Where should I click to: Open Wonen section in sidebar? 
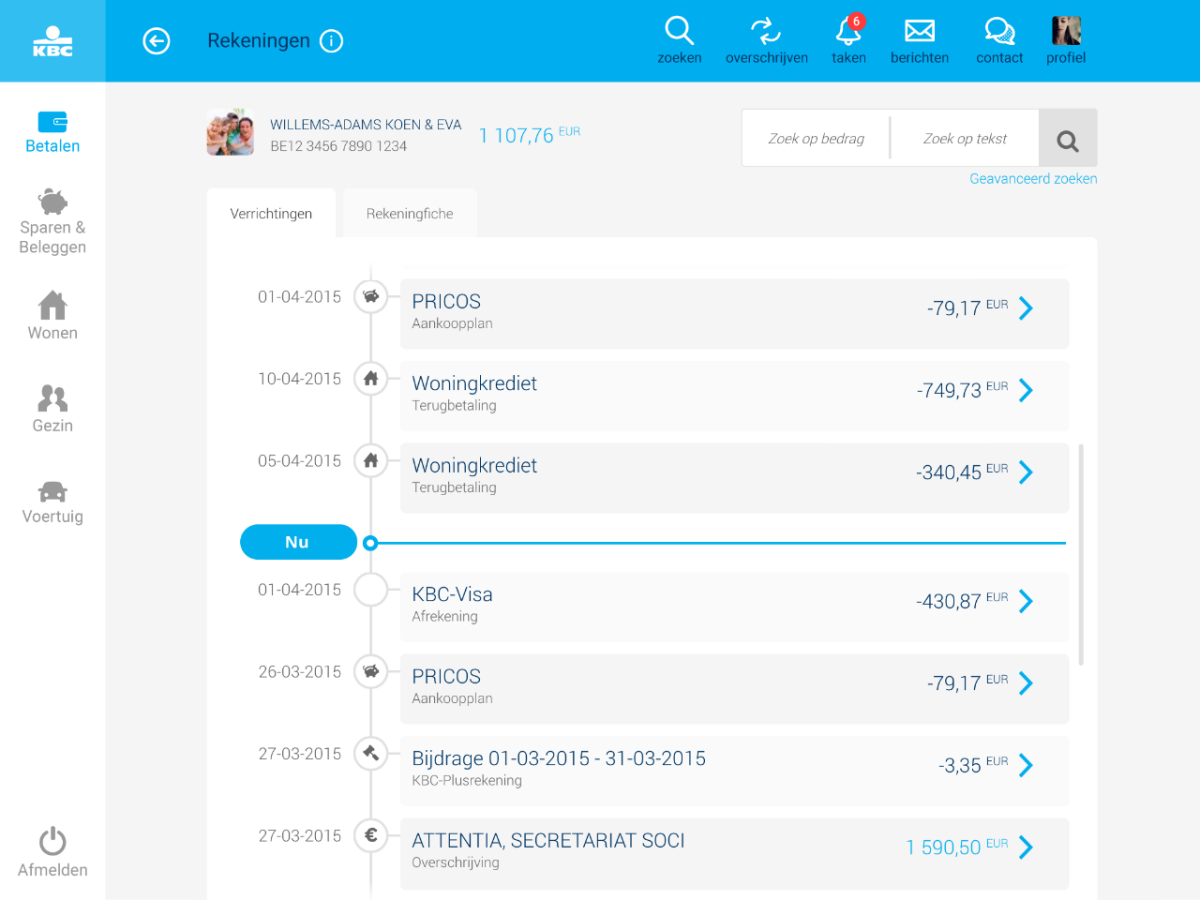click(x=52, y=316)
